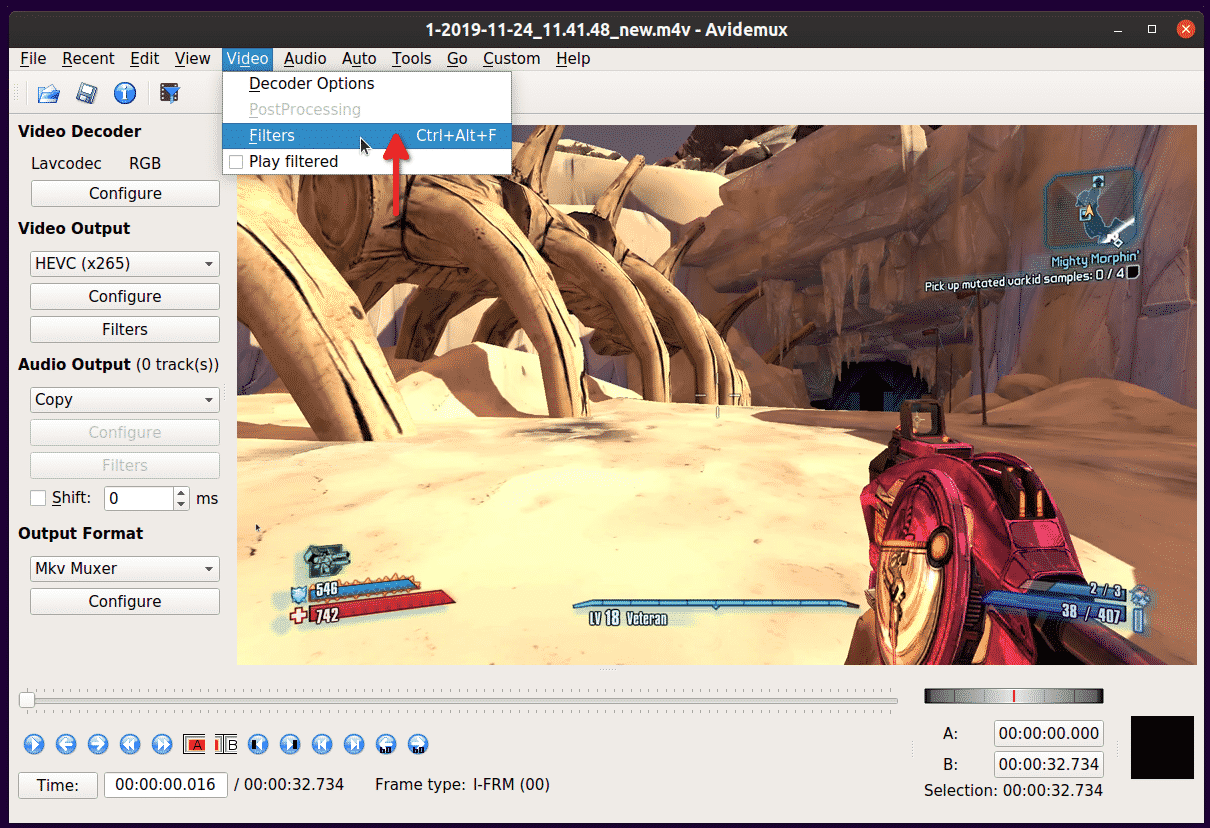Expand the HEVC (x265) video output dropdown

(125, 264)
